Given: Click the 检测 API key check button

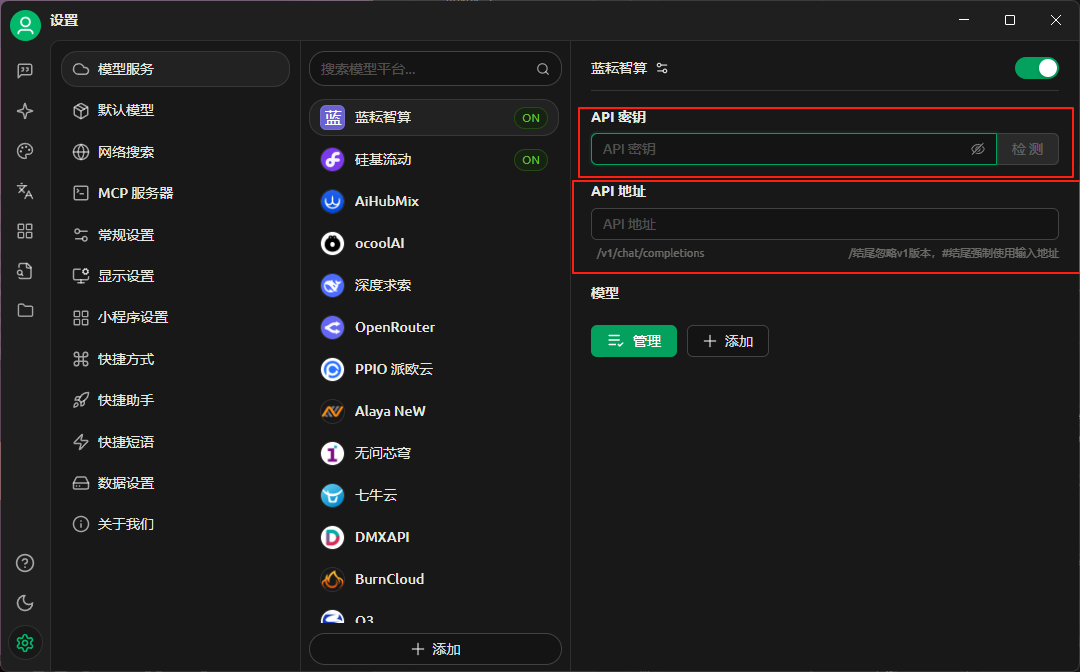Looking at the screenshot, I should pos(1027,149).
